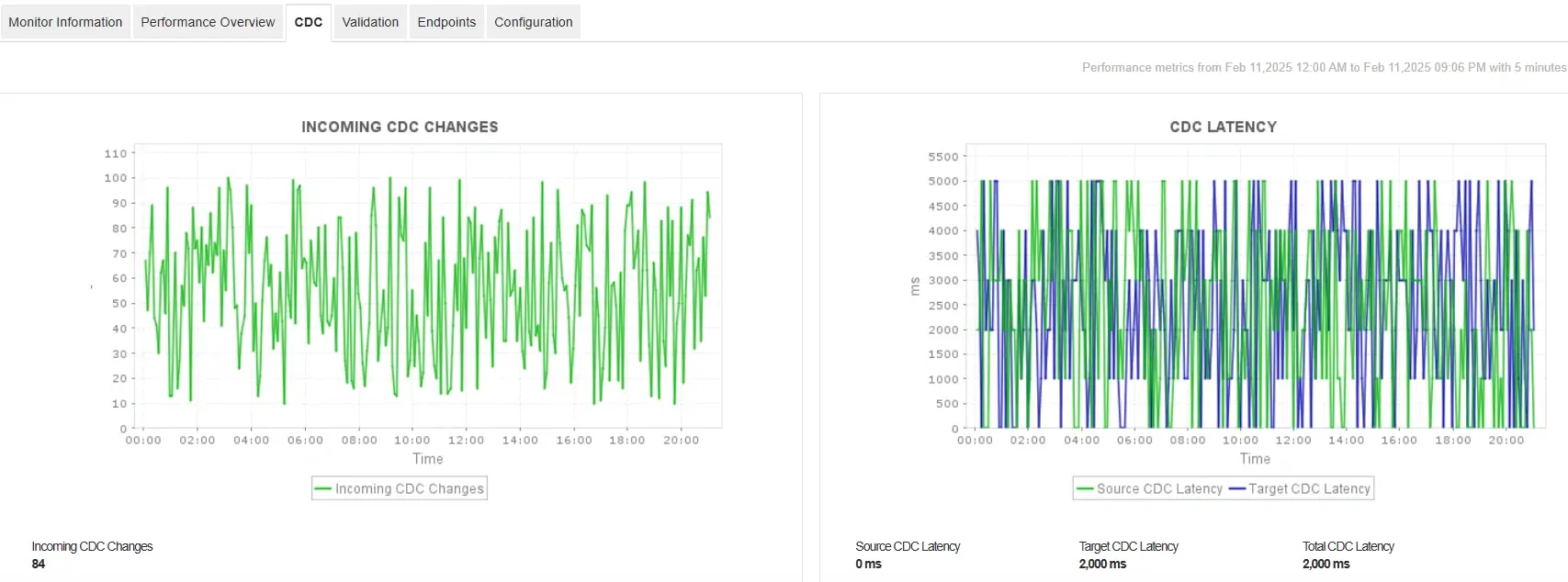This screenshot has height=582, width=1568.
Task: Click green line swatch for Incoming CDC Changes
Action: (x=322, y=488)
